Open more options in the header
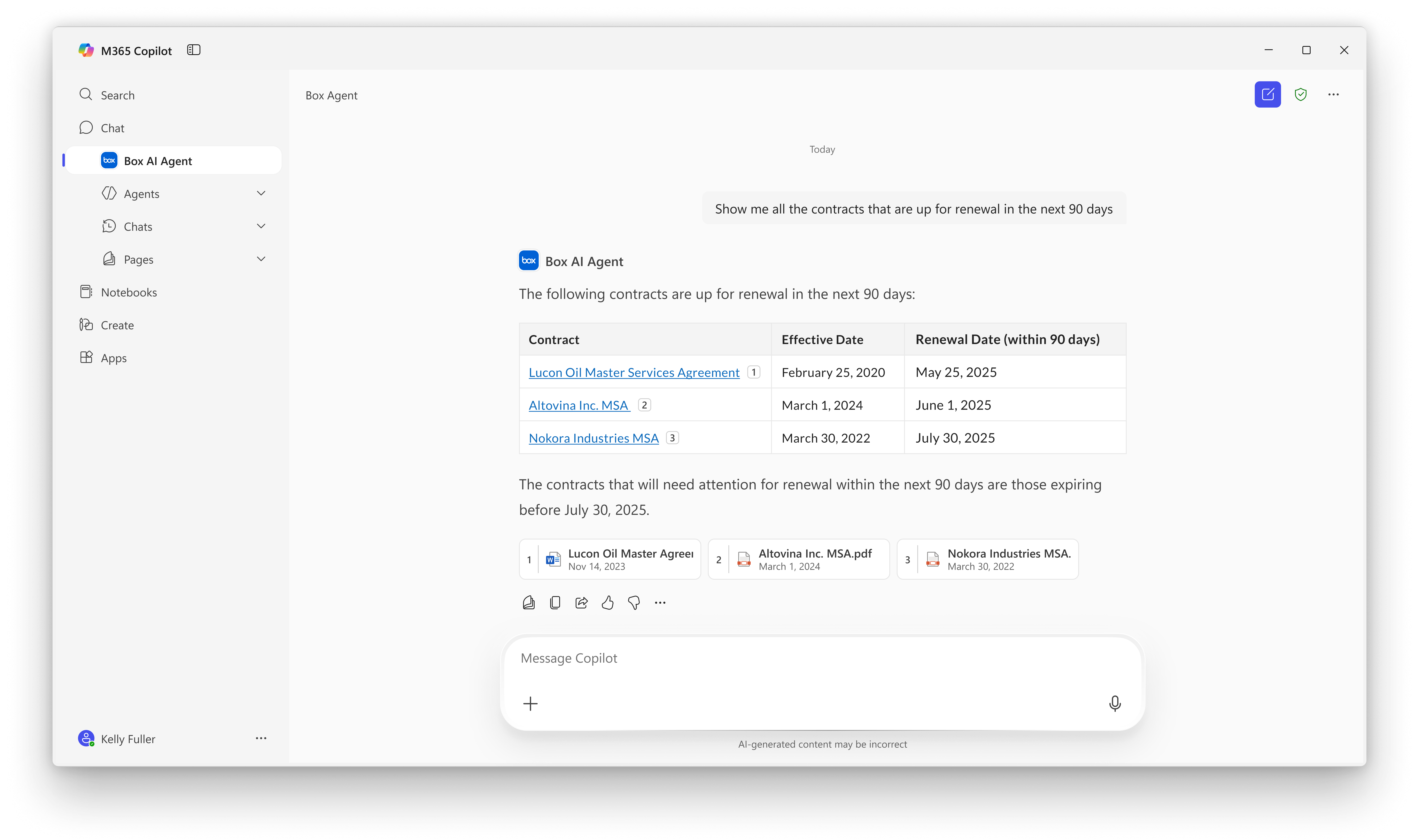 (x=1334, y=94)
